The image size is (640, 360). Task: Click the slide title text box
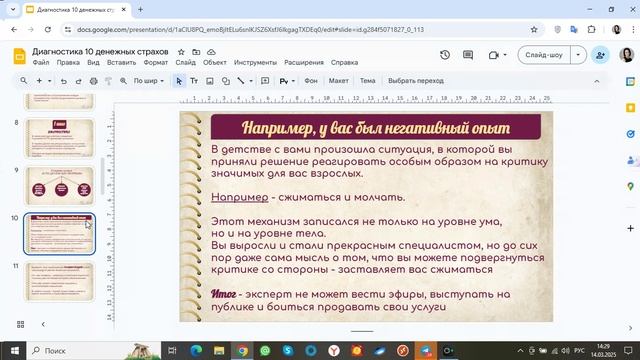(376, 127)
